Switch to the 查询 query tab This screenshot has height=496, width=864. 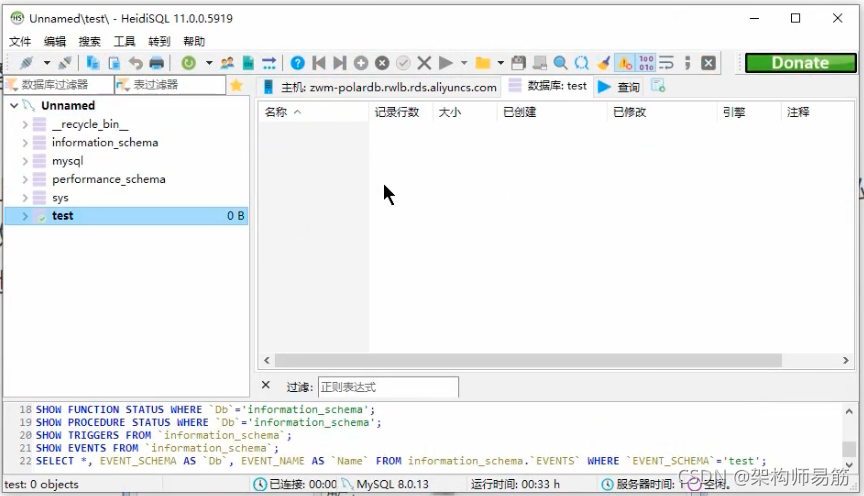pos(619,87)
